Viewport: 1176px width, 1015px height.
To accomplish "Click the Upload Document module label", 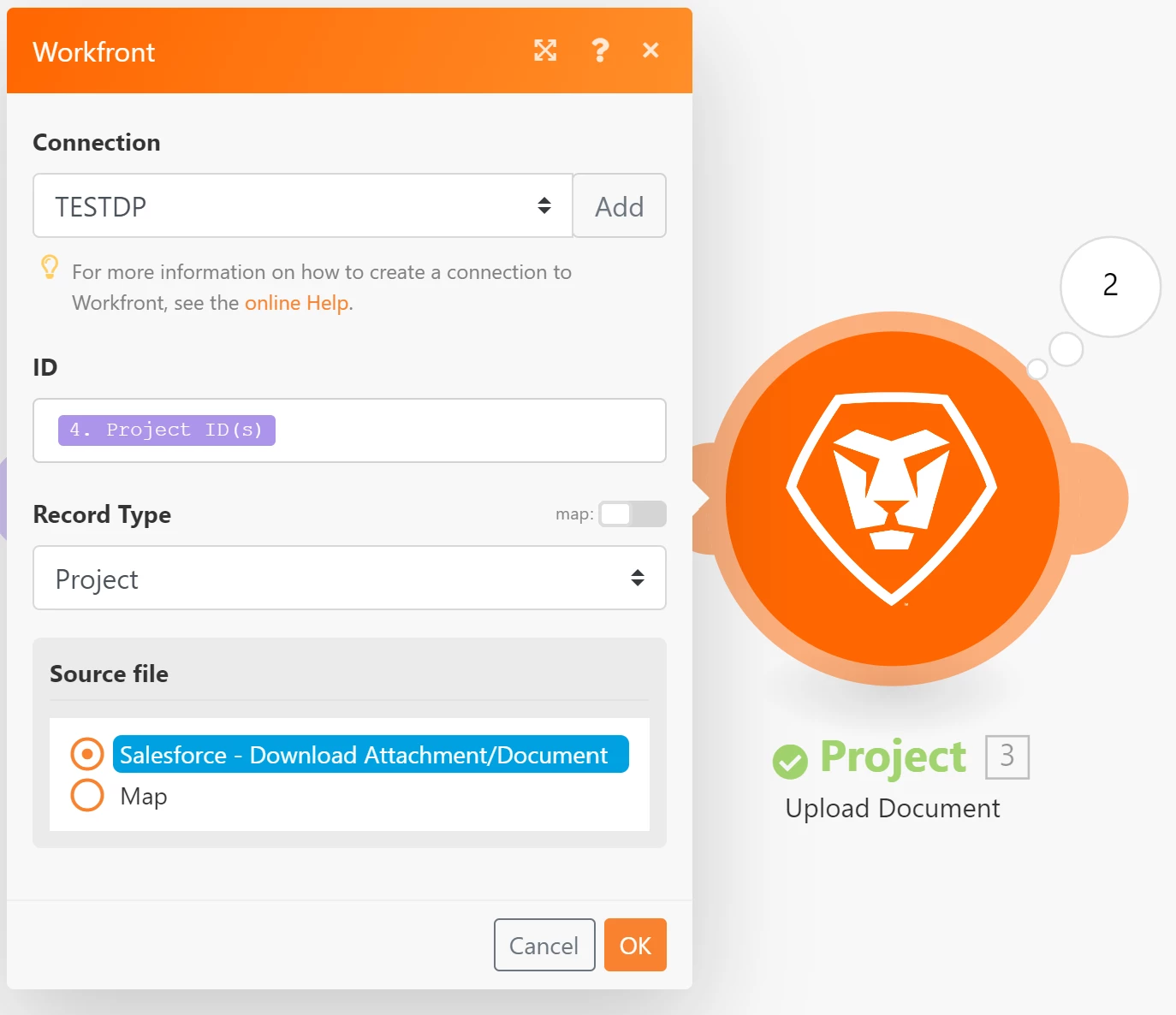I will 893,808.
